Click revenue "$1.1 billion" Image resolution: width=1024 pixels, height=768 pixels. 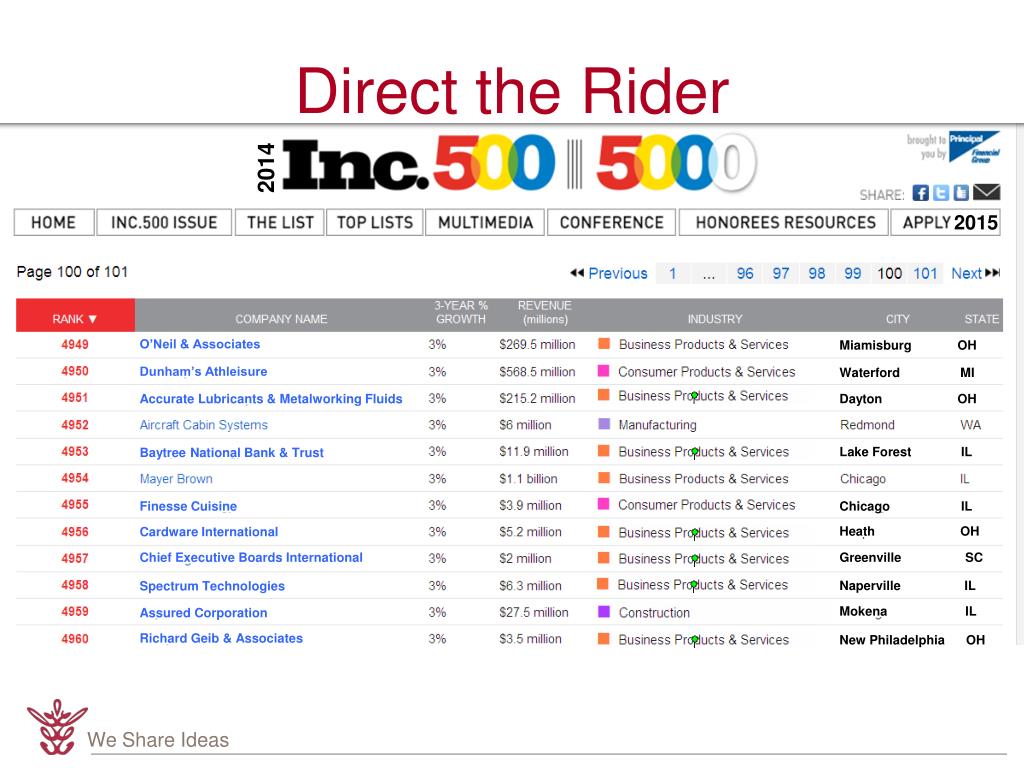(528, 479)
